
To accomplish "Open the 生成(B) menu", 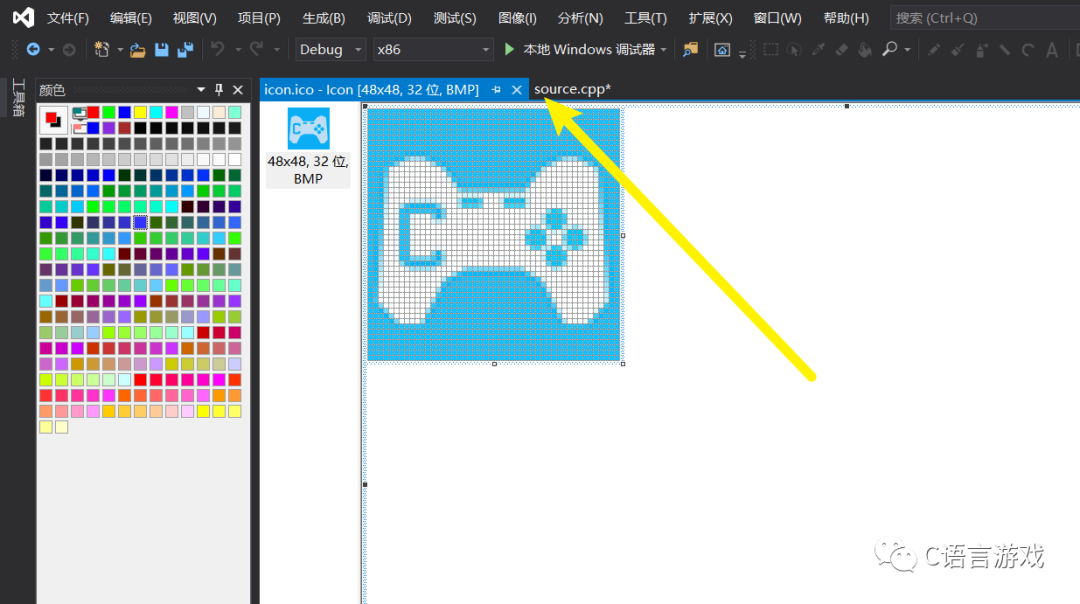I will point(324,18).
